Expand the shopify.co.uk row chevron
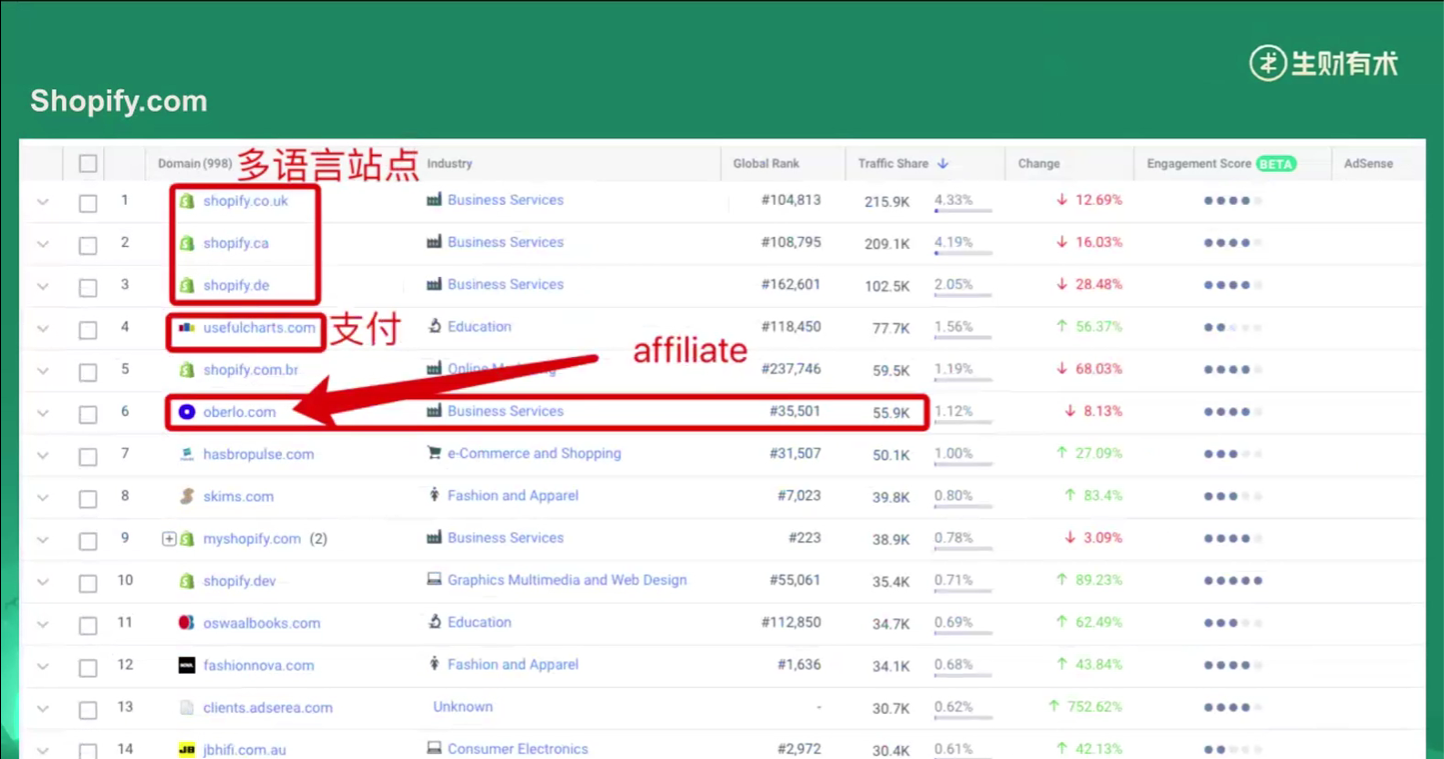The width and height of the screenshot is (1444, 759). point(42,202)
